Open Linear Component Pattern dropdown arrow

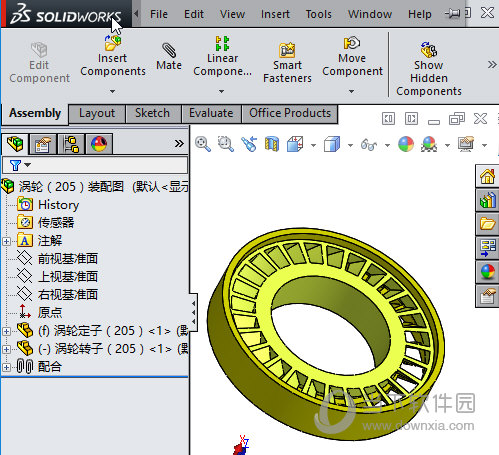(221, 91)
